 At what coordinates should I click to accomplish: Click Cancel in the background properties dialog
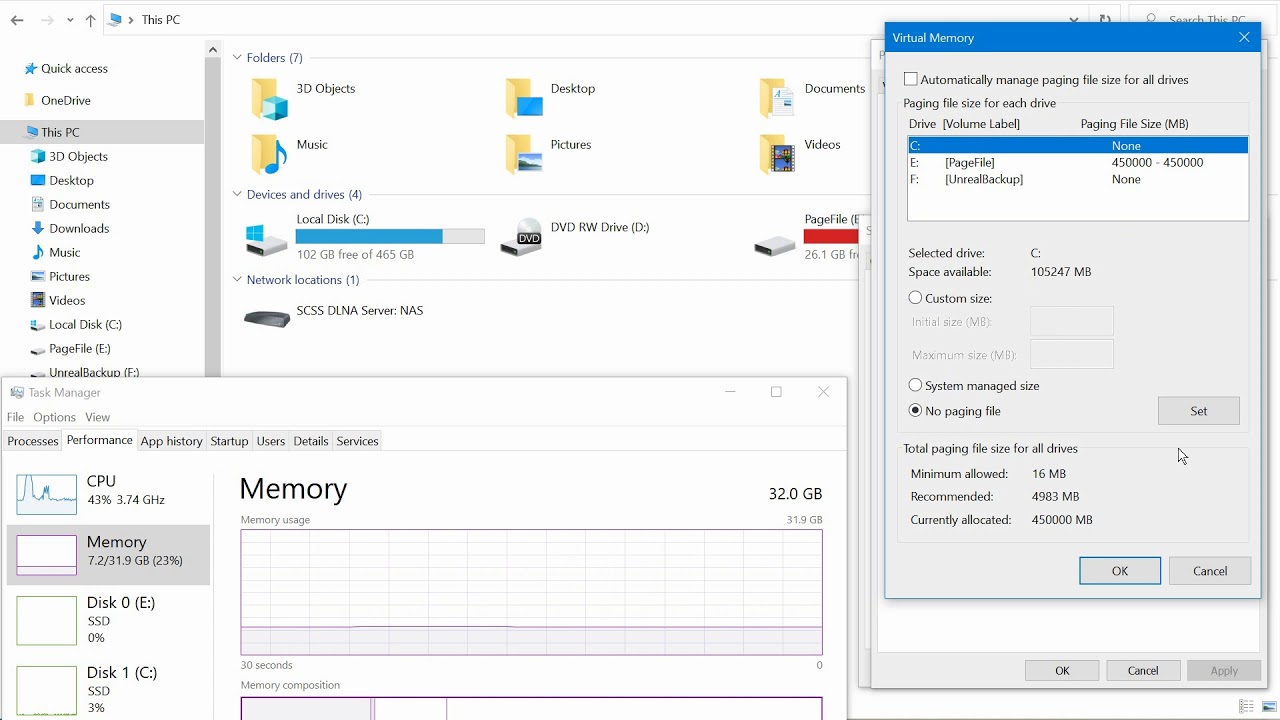1143,671
